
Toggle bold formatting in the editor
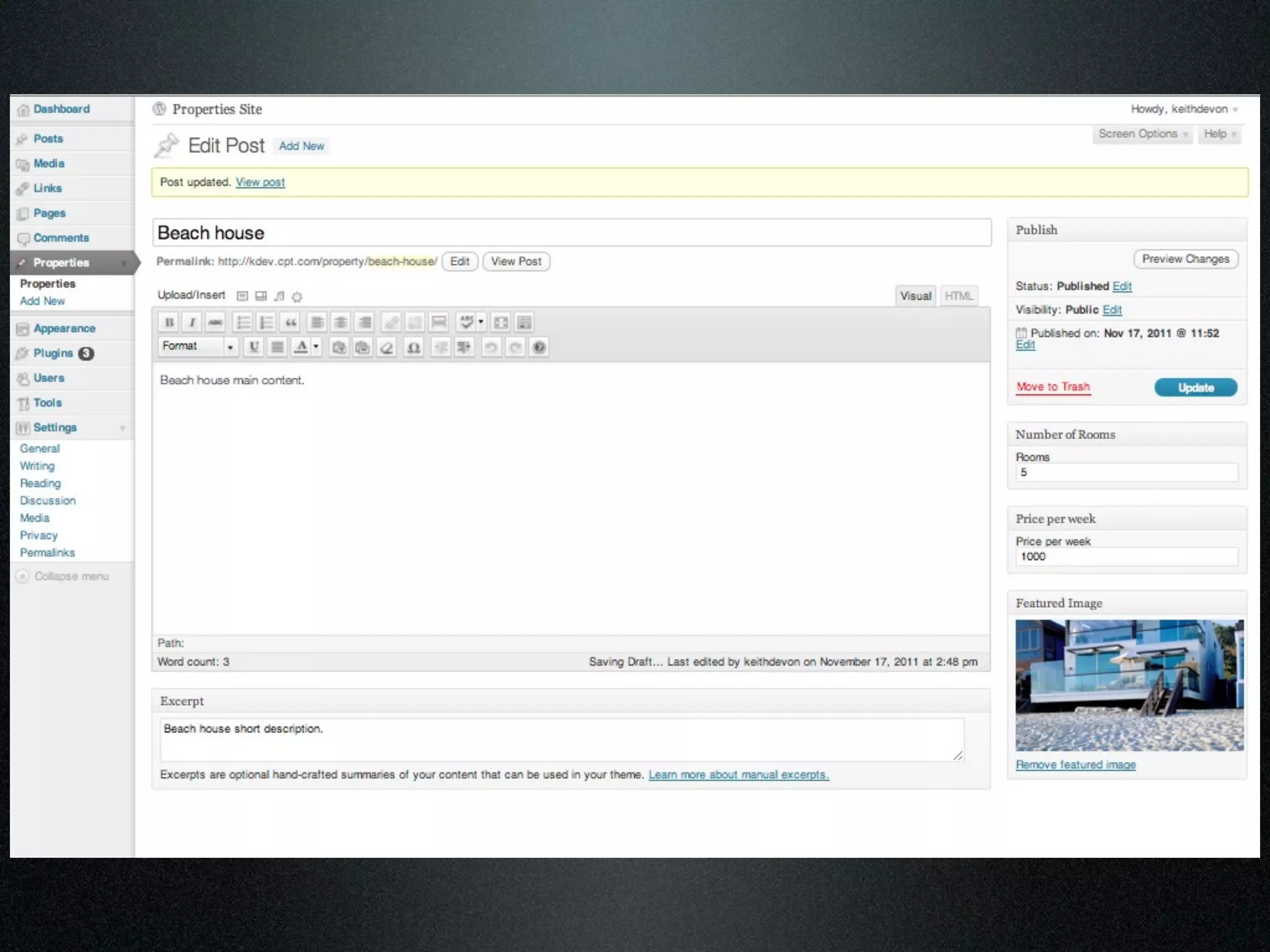pyautogui.click(x=169, y=322)
